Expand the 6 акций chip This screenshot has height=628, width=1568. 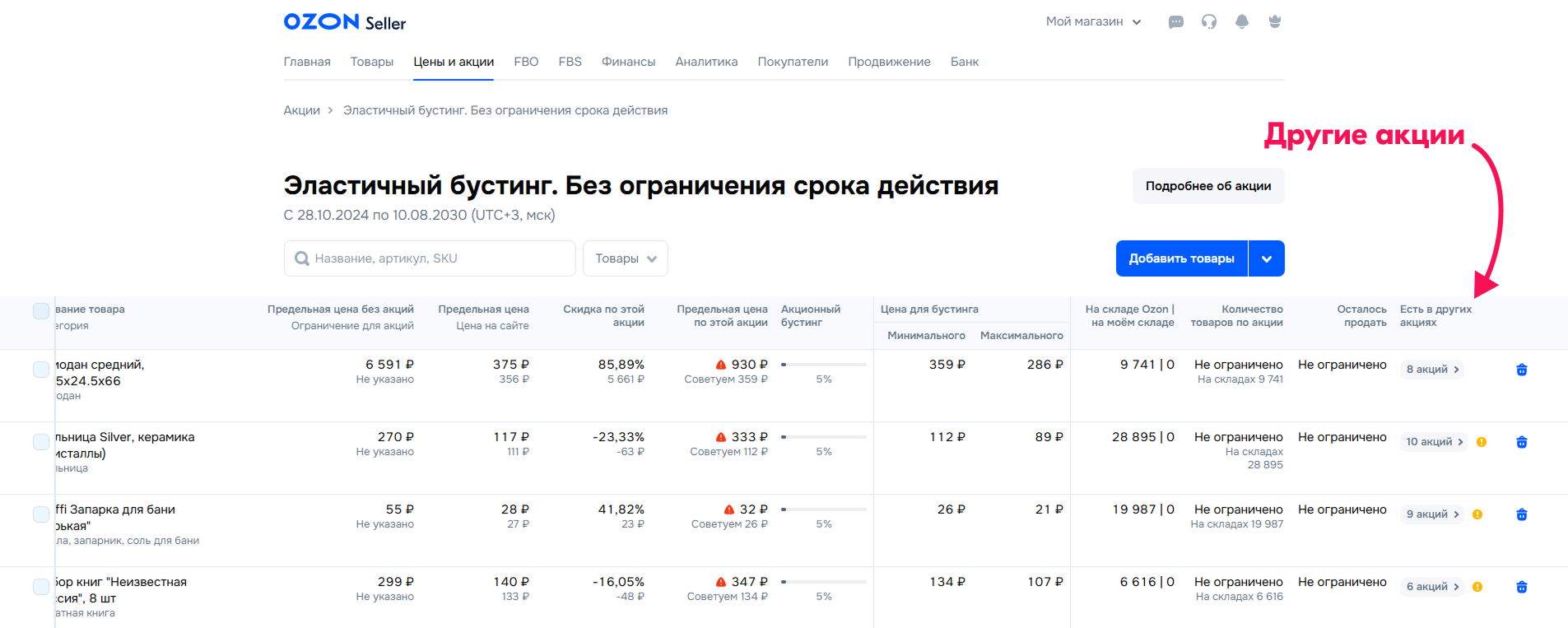pos(1432,587)
